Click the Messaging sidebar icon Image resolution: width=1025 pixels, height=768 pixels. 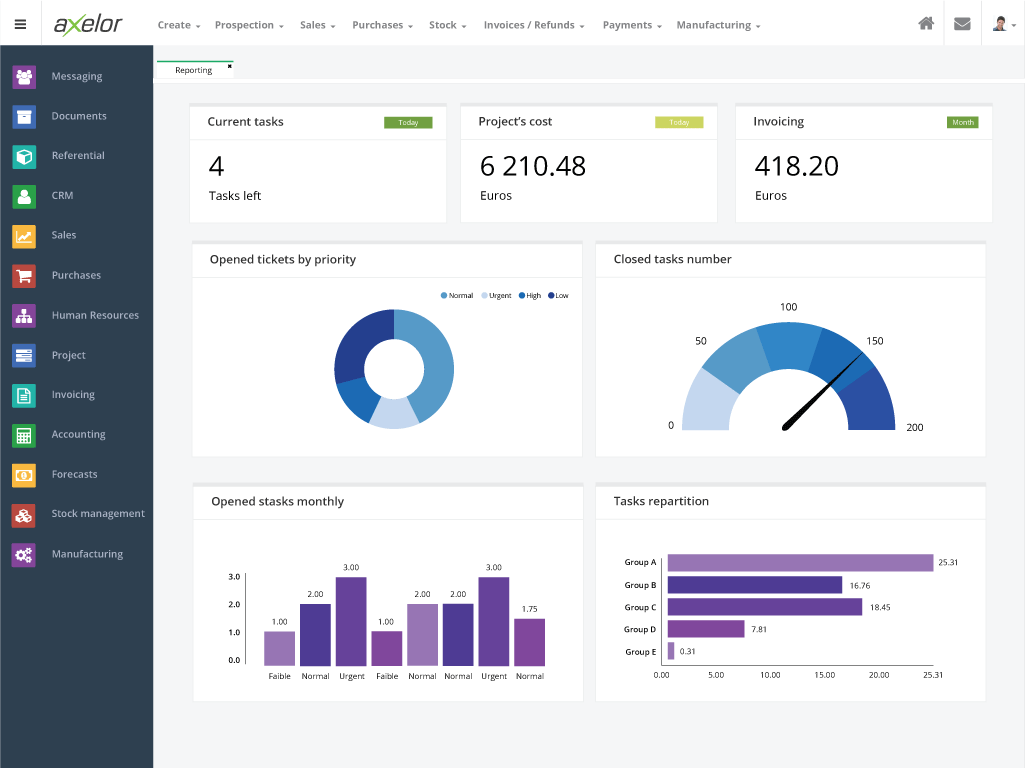pos(24,76)
